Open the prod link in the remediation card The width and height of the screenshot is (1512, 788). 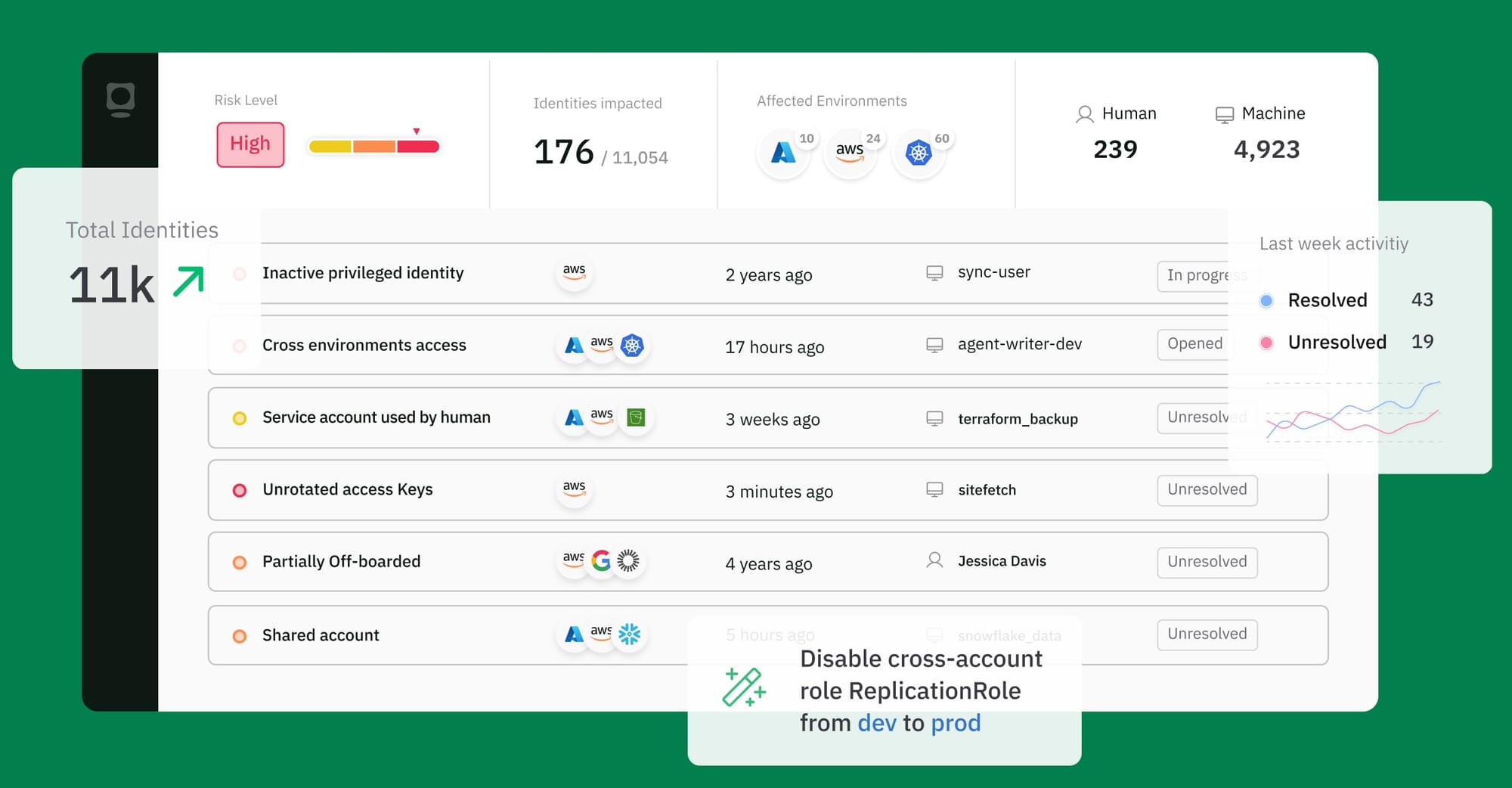pos(956,723)
